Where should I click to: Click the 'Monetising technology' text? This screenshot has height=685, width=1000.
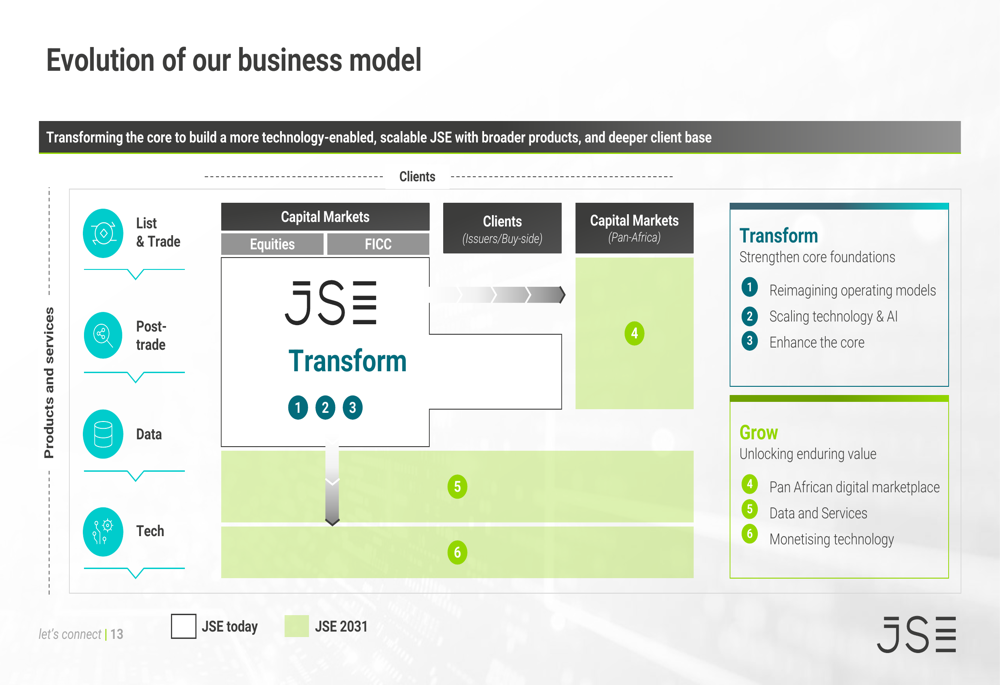832,540
